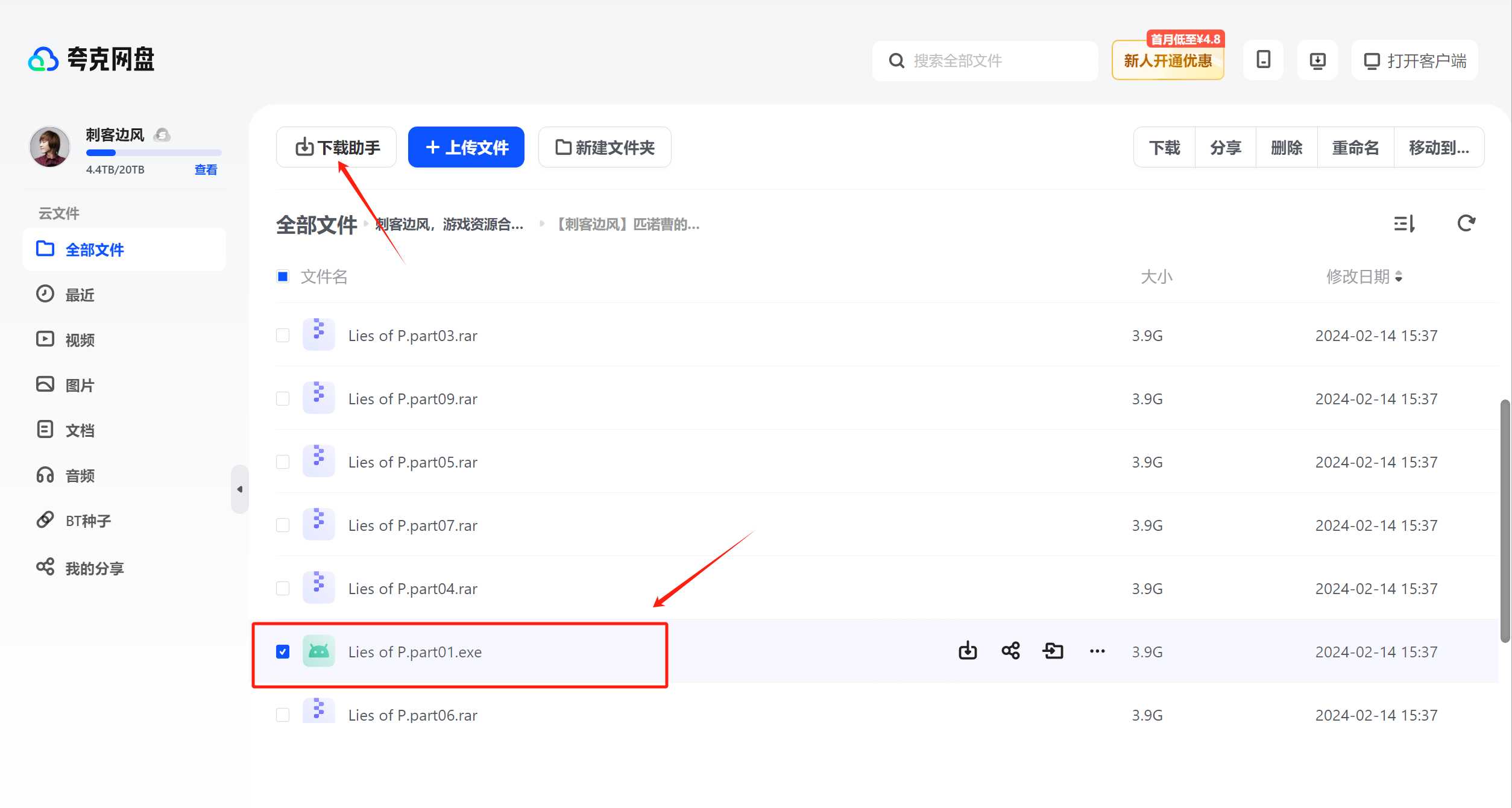
Task: Click the storage usage progress bar
Action: 154,152
